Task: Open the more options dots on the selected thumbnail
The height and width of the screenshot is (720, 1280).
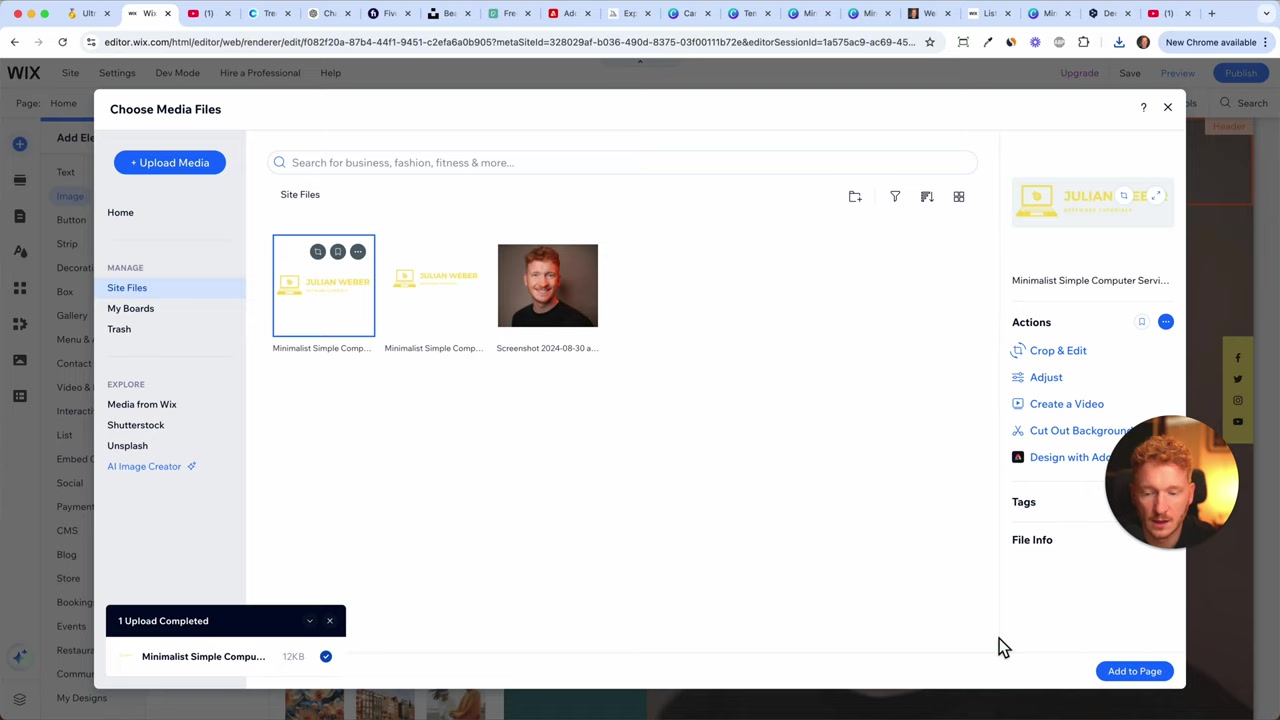Action: pyautogui.click(x=358, y=252)
